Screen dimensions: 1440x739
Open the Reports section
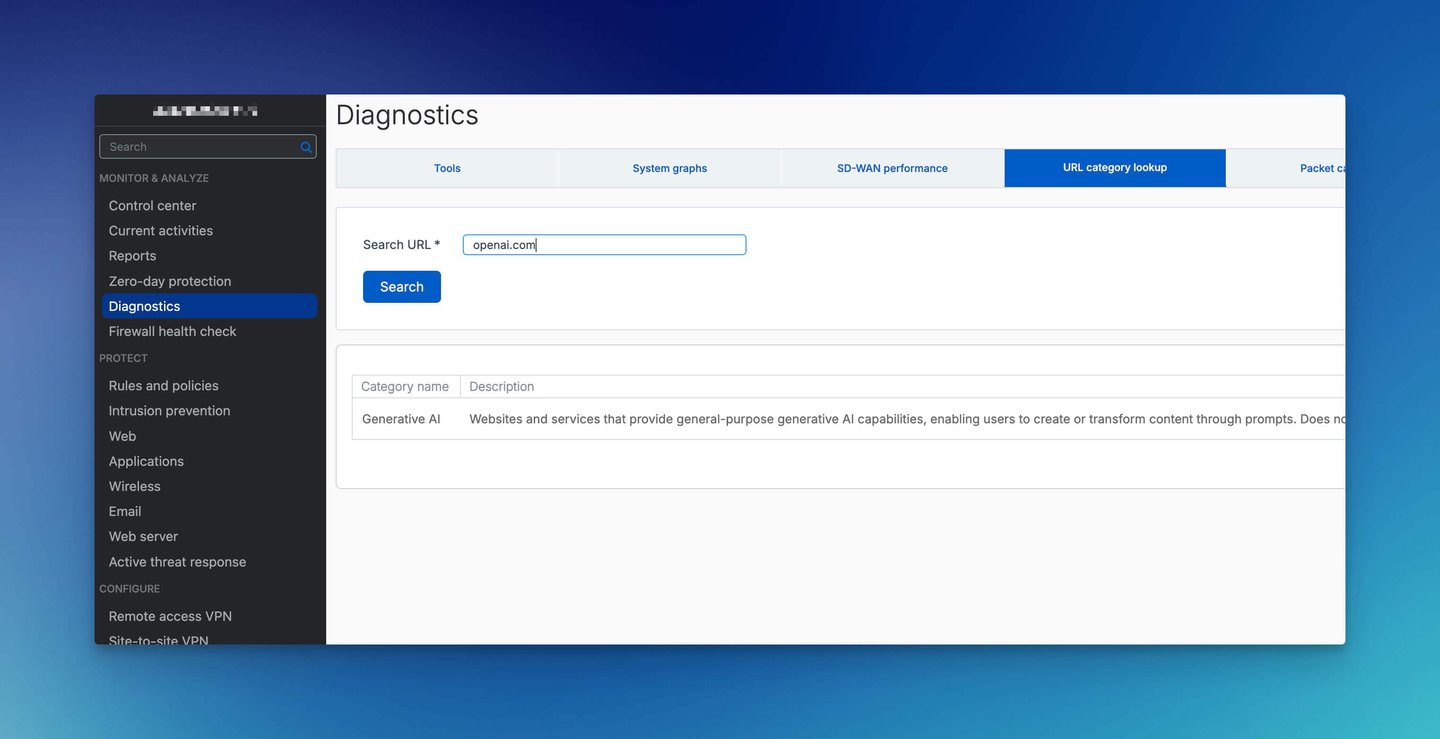[133, 256]
